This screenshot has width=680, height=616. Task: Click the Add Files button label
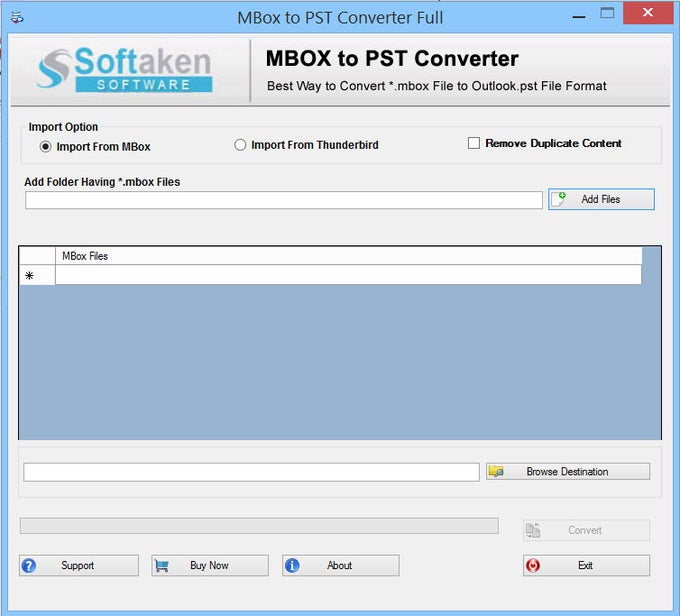click(x=601, y=199)
